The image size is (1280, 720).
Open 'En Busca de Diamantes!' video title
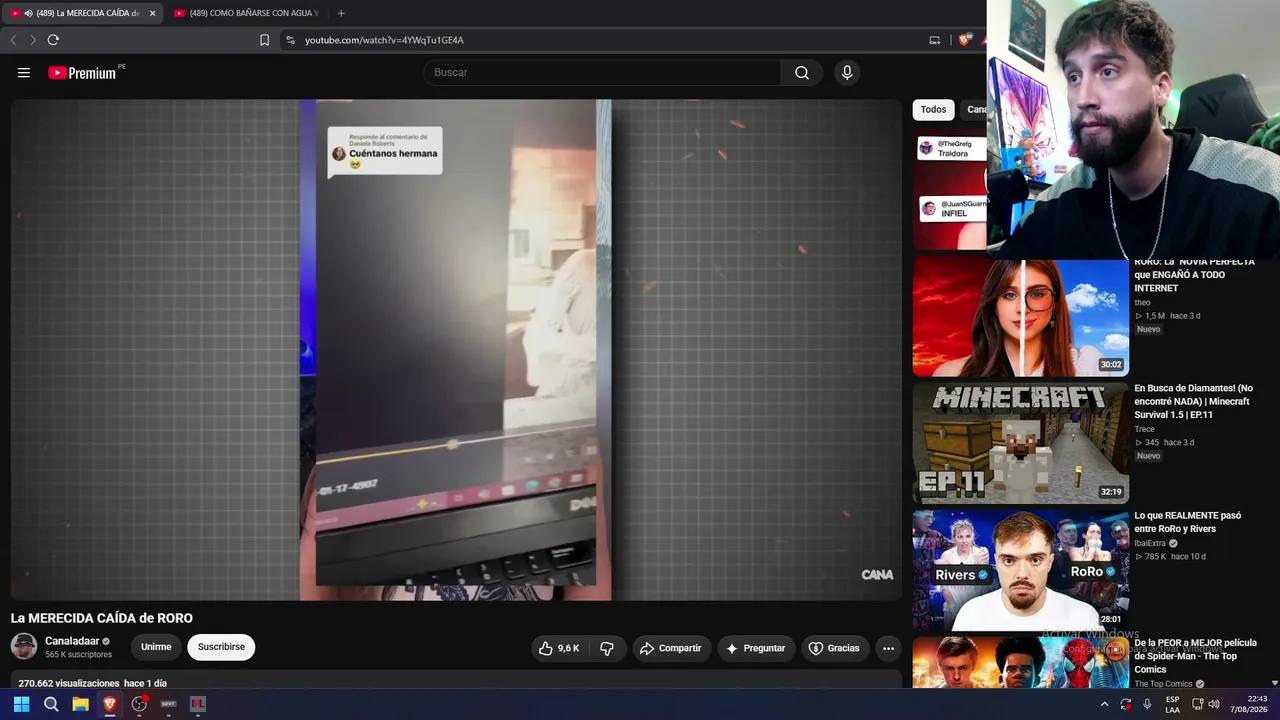click(1193, 401)
